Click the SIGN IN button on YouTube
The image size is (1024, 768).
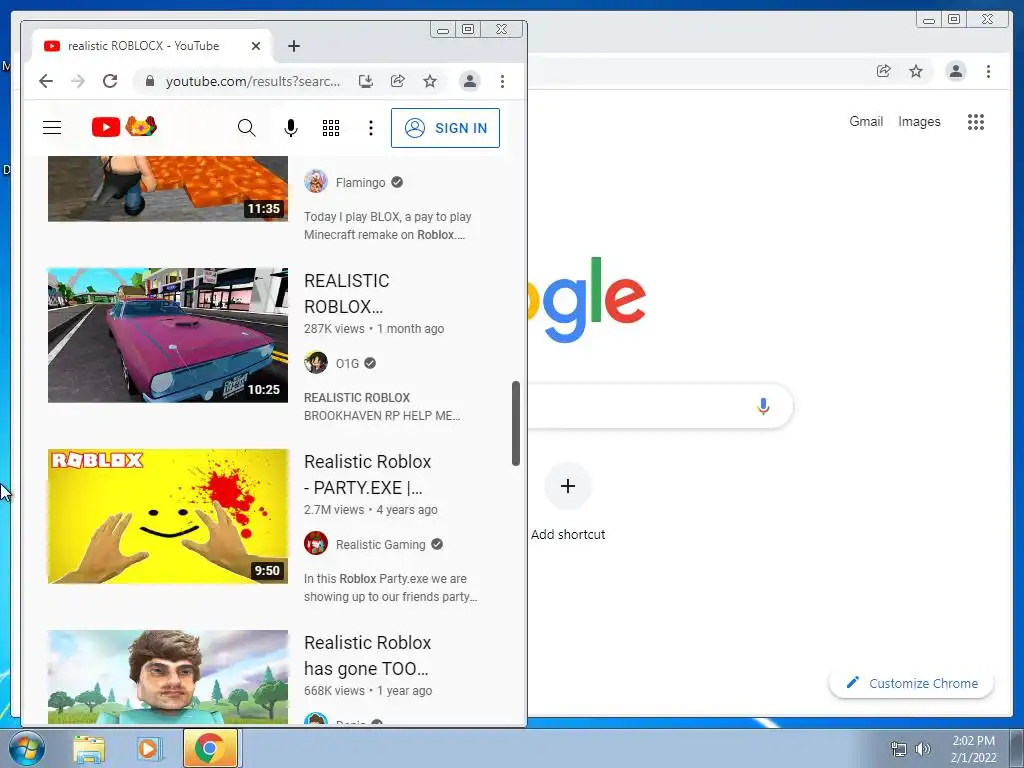coord(445,128)
